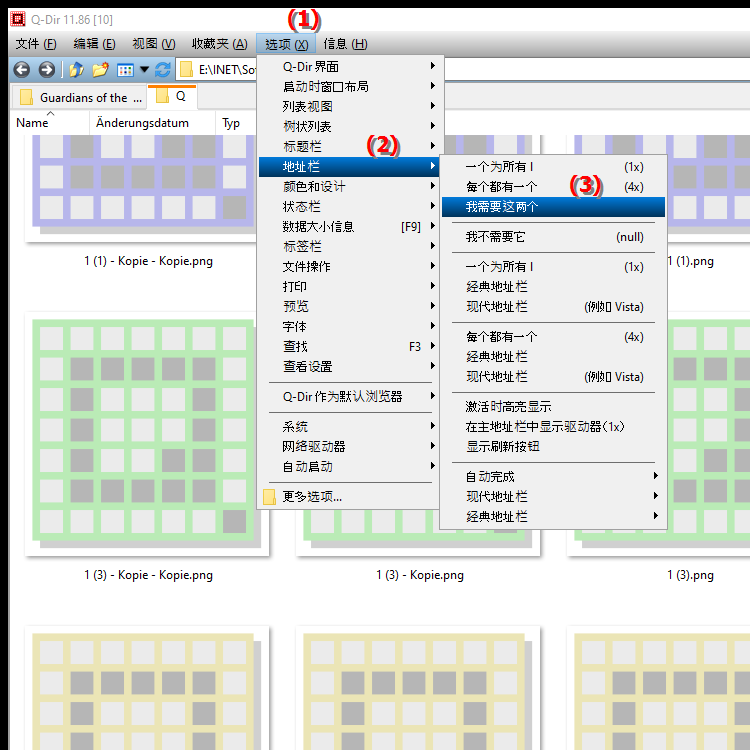Open the 视图 (V) menu
The height and width of the screenshot is (750, 750).
(154, 44)
